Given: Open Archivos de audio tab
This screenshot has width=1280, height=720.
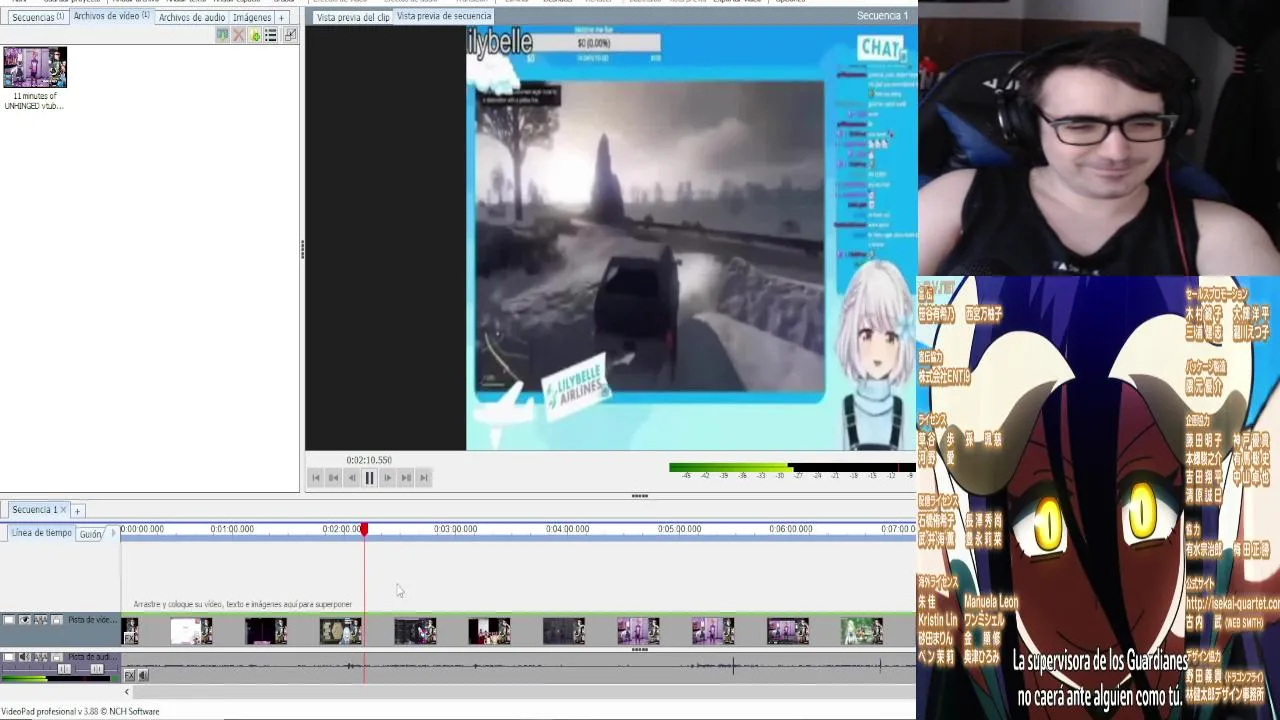Looking at the screenshot, I should pyautogui.click(x=191, y=17).
